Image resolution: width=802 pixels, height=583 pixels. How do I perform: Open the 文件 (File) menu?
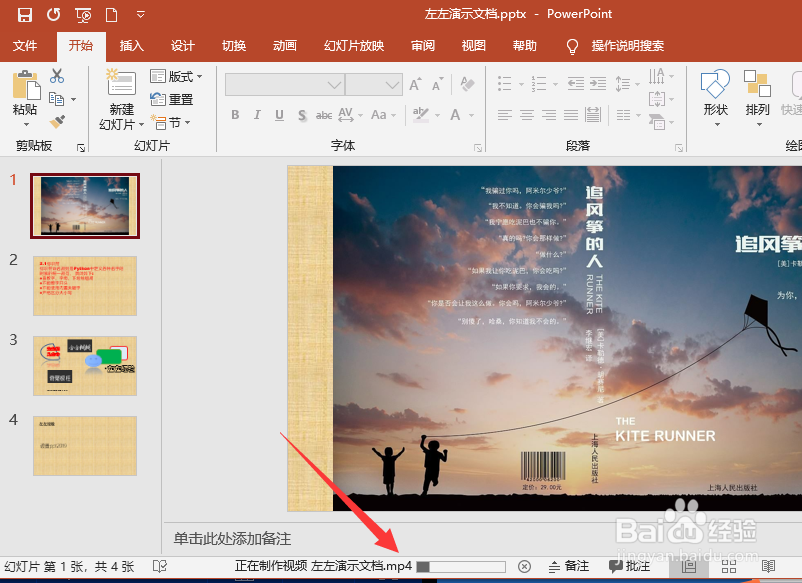[x=26, y=46]
